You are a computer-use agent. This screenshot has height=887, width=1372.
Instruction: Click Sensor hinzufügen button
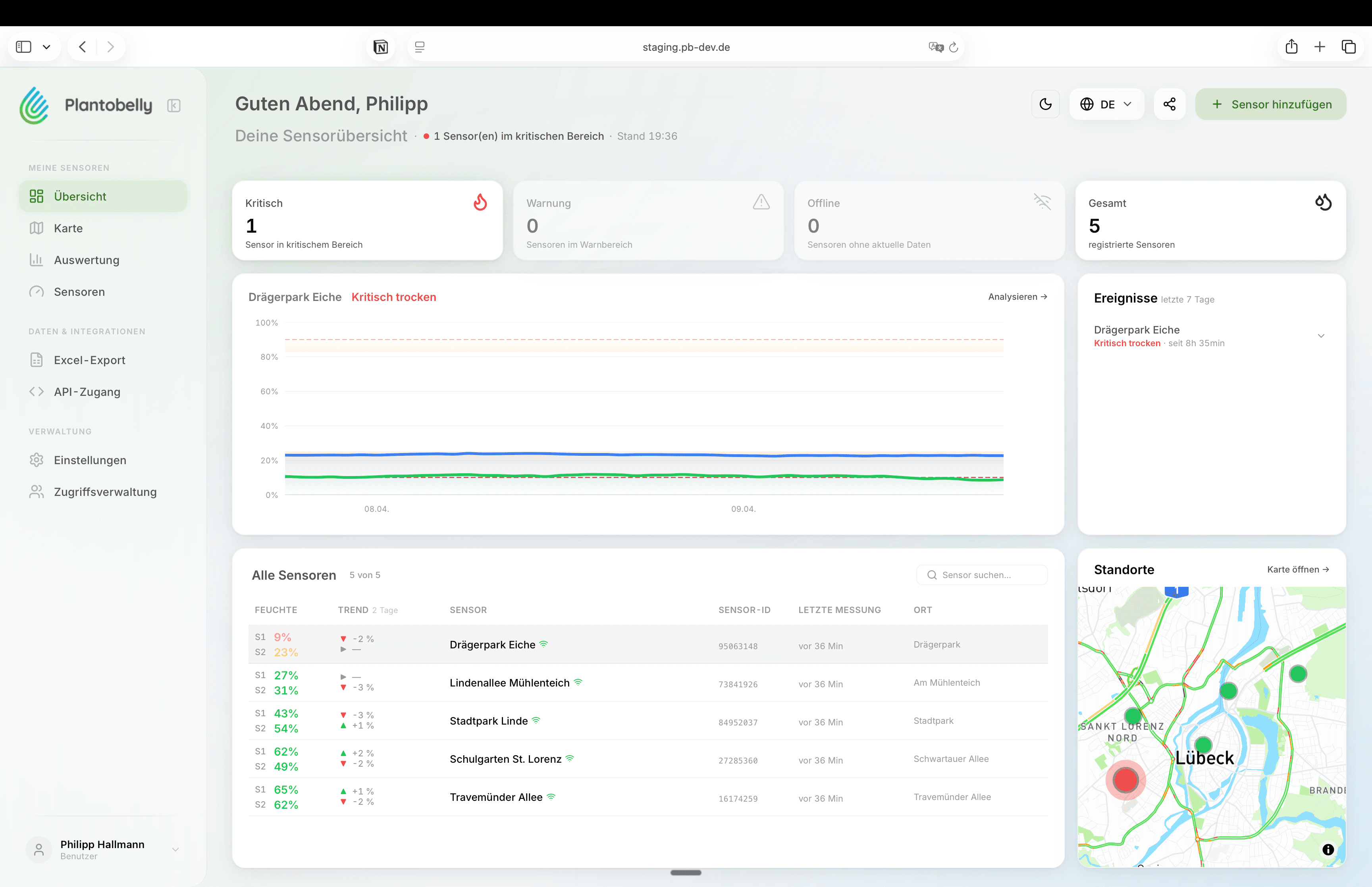(1271, 104)
